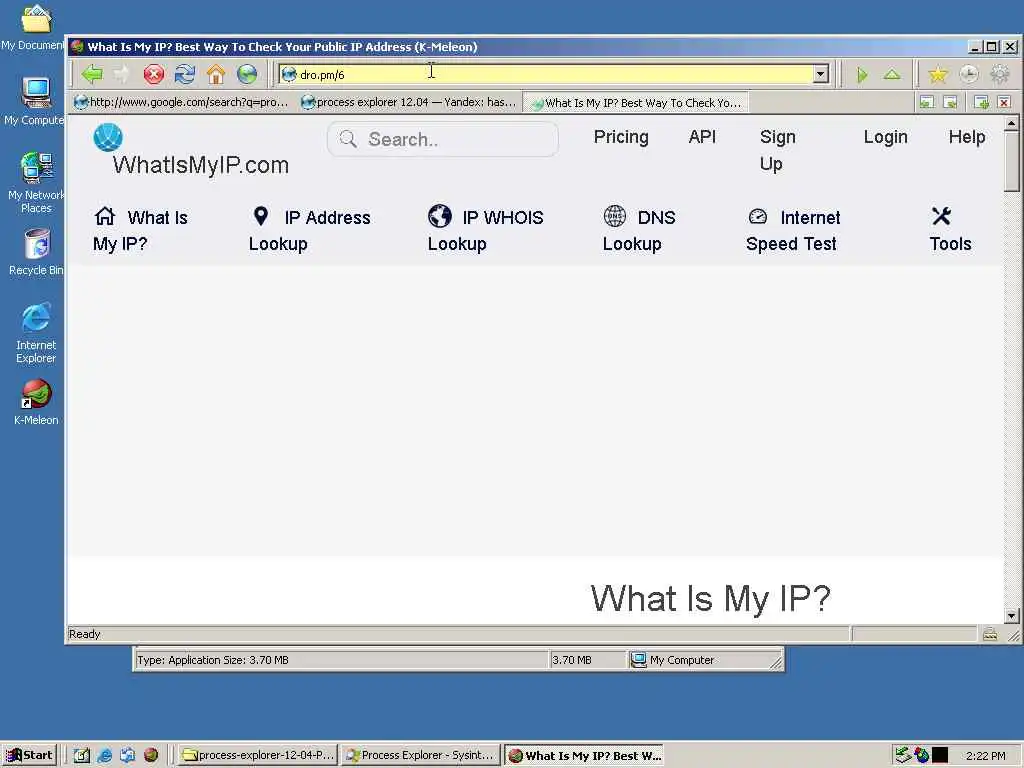Switch to Process Explorer - Sysinternals taskbar button
This screenshot has height=768, width=1024.
click(x=421, y=755)
